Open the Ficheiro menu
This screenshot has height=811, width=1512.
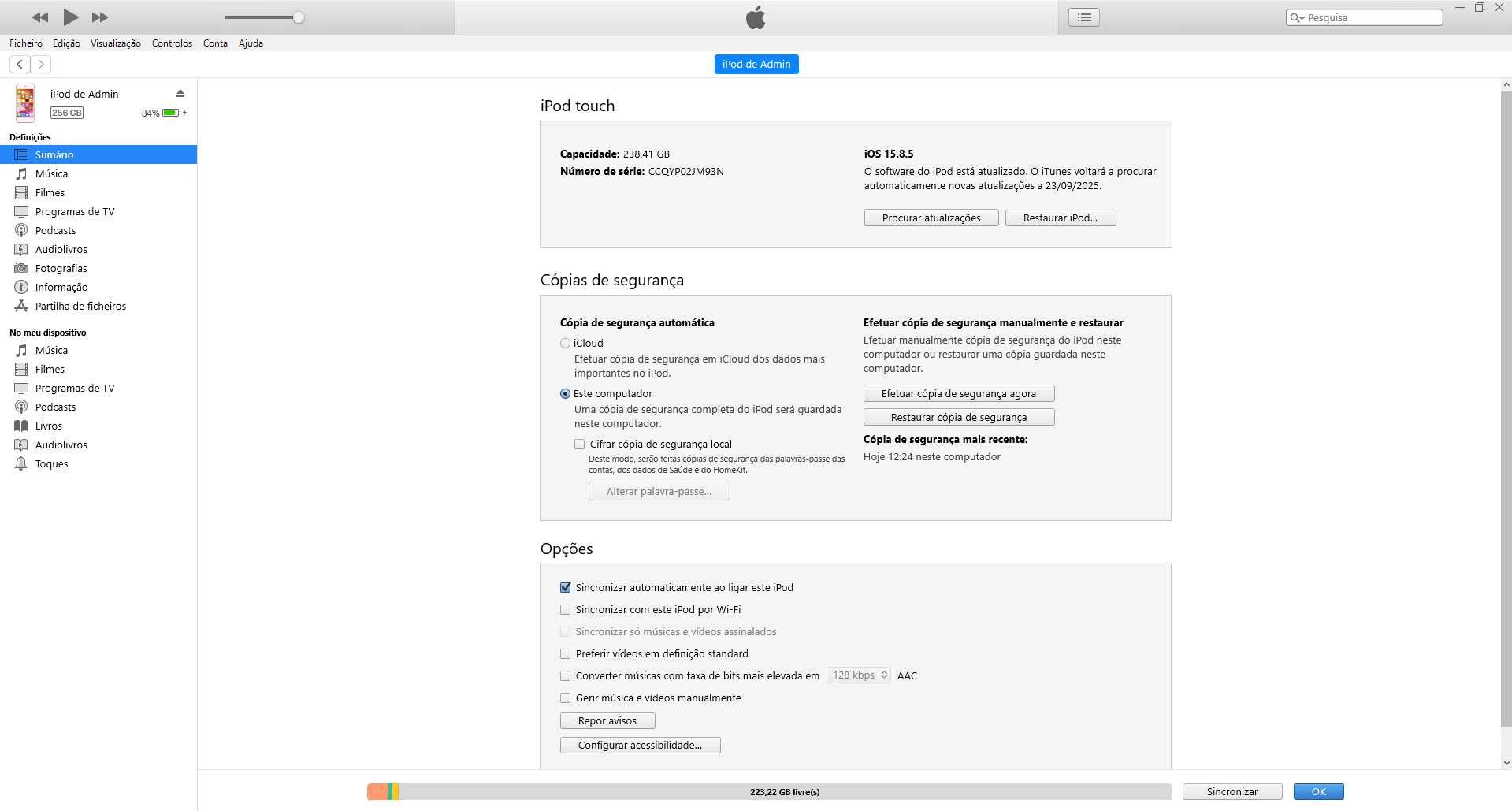[26, 43]
